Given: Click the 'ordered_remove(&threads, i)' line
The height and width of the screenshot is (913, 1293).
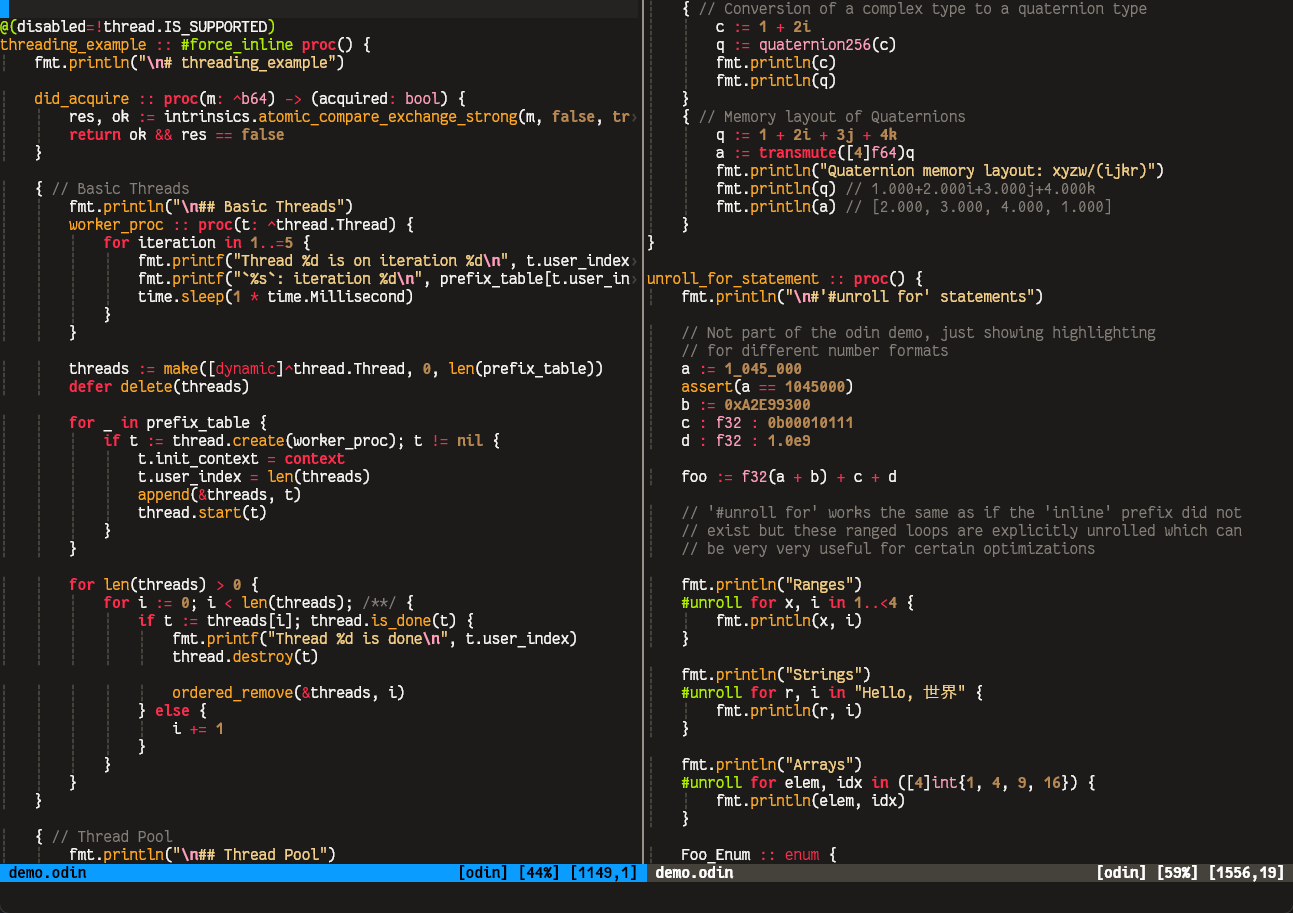Looking at the screenshot, I should click(x=288, y=693).
